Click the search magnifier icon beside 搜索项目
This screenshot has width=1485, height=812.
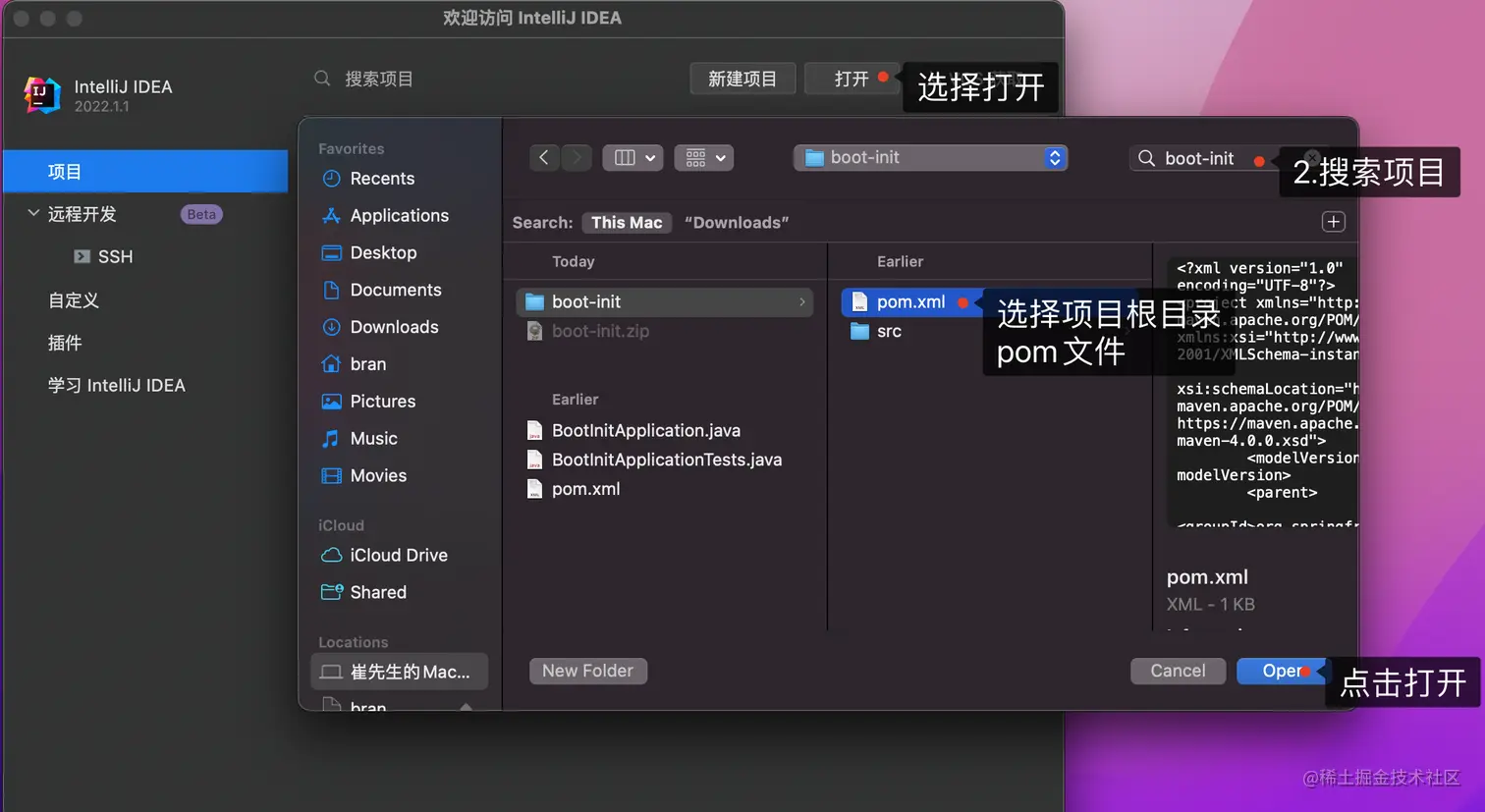[x=322, y=79]
